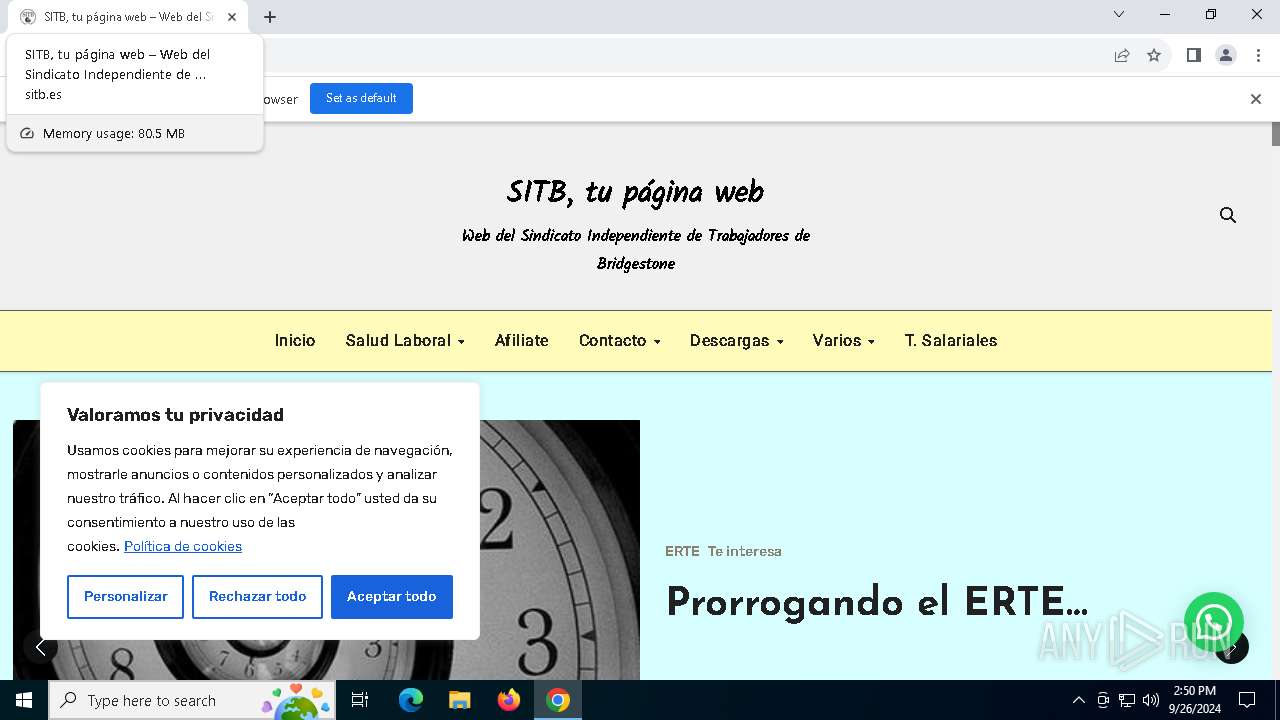Launch Microsoft Edge from taskbar
Viewport: 1280px width, 720px height.
coord(411,700)
